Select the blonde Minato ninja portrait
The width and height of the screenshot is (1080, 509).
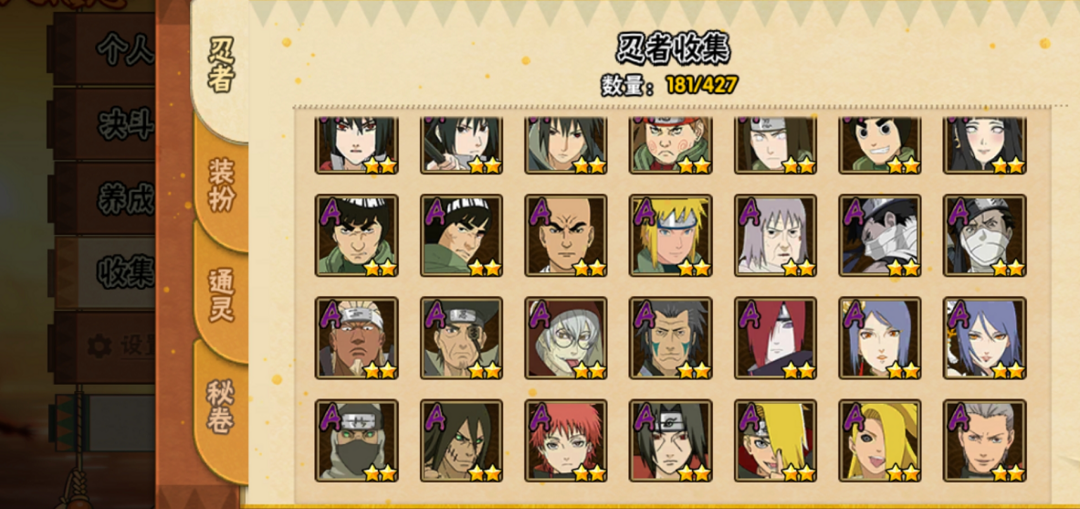click(x=670, y=236)
